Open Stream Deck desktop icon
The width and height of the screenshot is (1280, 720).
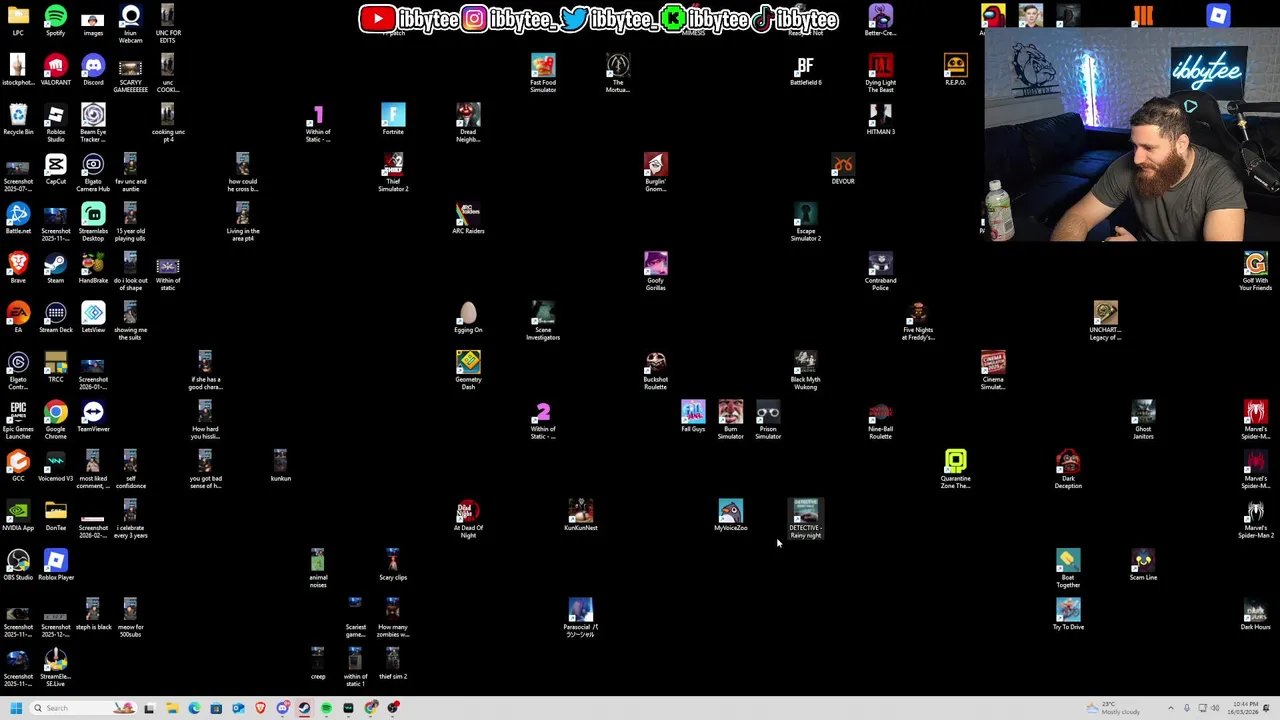click(55, 318)
